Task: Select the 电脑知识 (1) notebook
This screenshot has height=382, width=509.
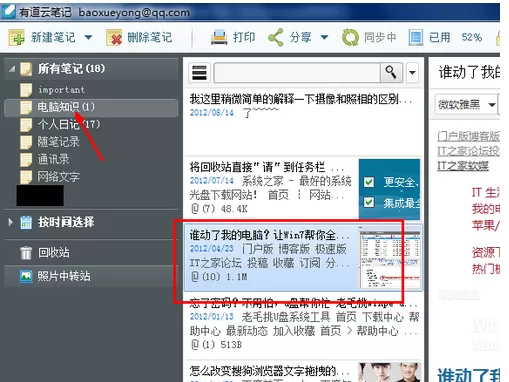Action: [x=91, y=107]
